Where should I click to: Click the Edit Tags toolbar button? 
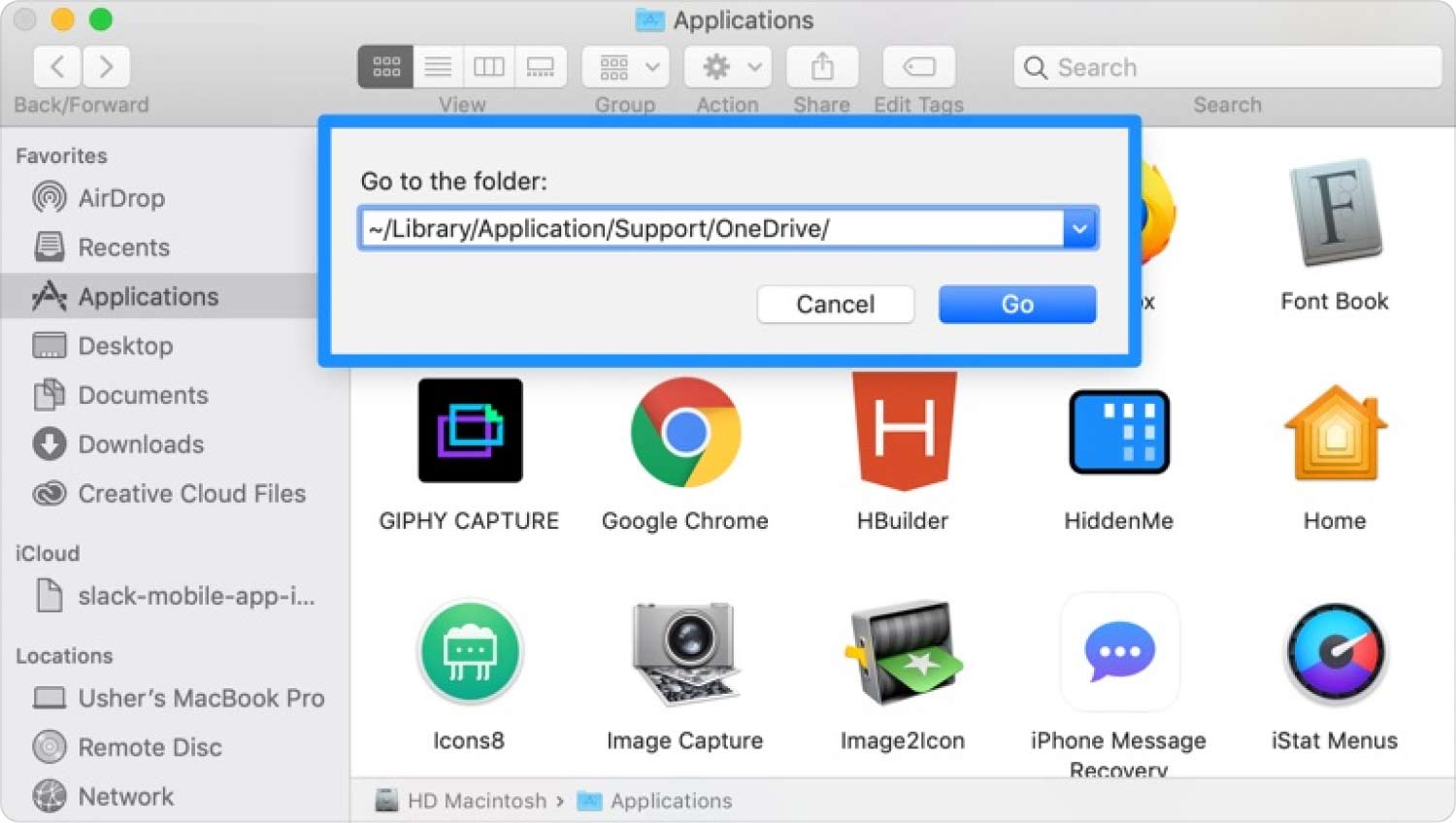pos(918,67)
